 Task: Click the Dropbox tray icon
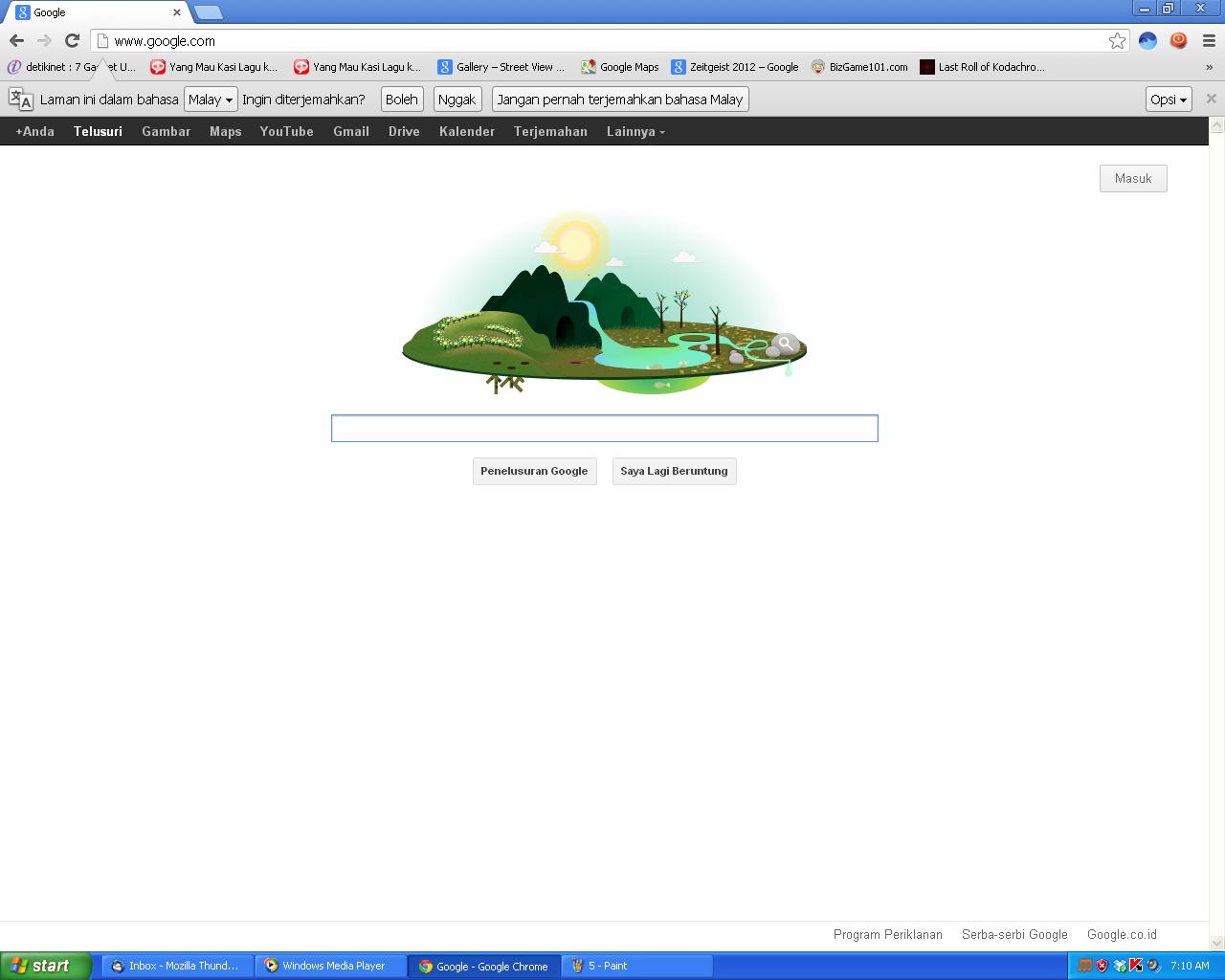coord(1119,966)
